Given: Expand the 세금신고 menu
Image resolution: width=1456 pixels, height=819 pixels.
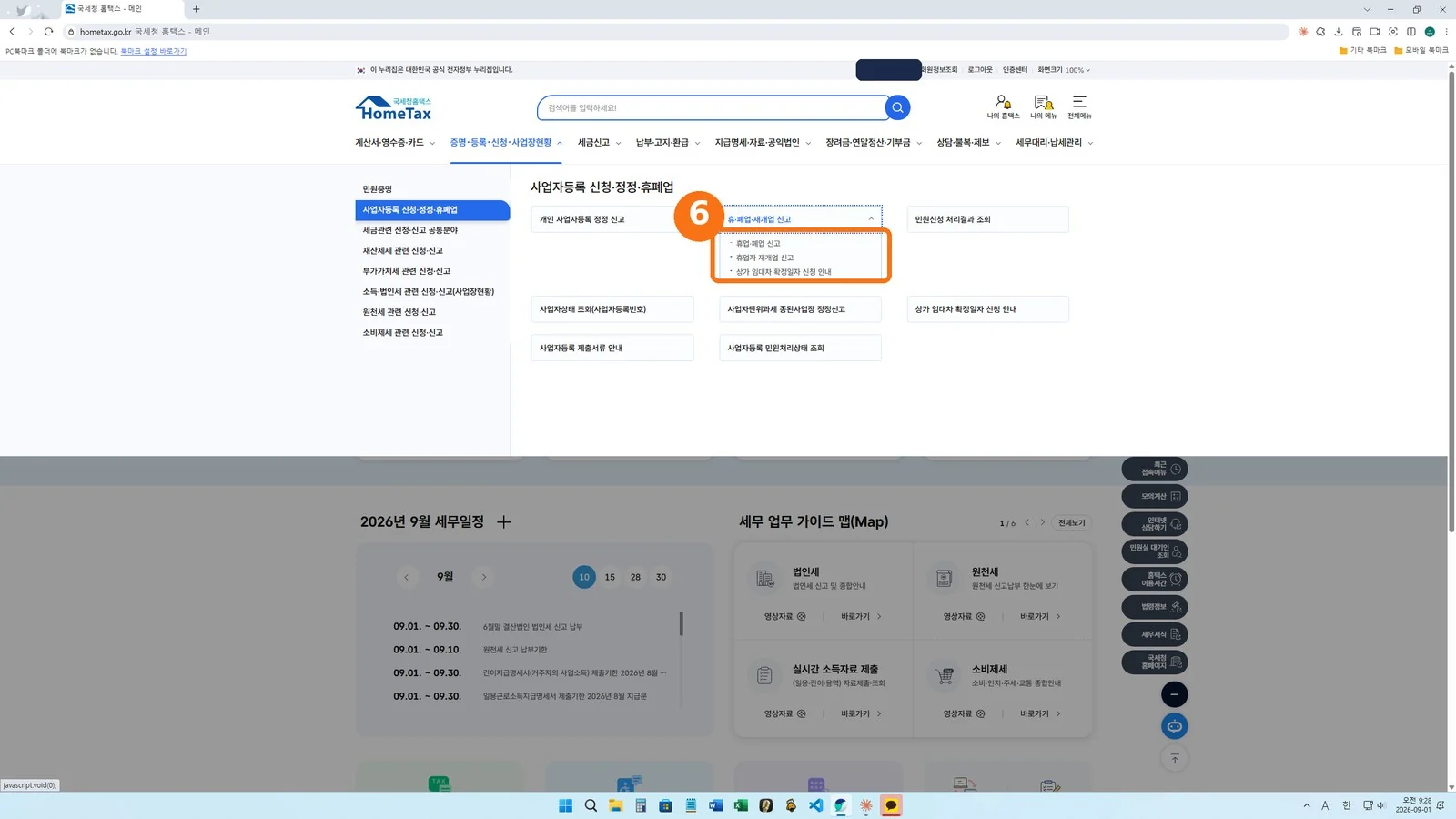Looking at the screenshot, I should pos(600,143).
